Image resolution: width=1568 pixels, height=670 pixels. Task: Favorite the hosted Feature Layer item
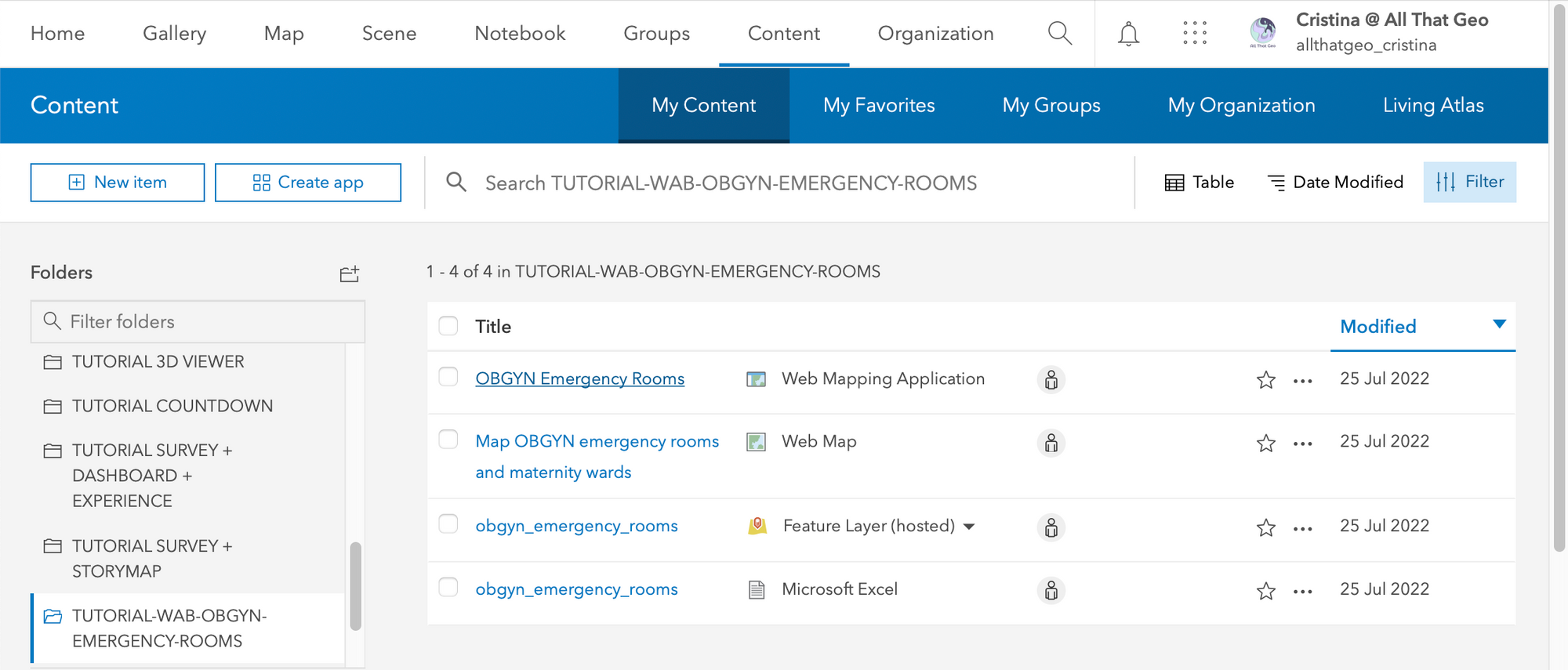(1265, 527)
